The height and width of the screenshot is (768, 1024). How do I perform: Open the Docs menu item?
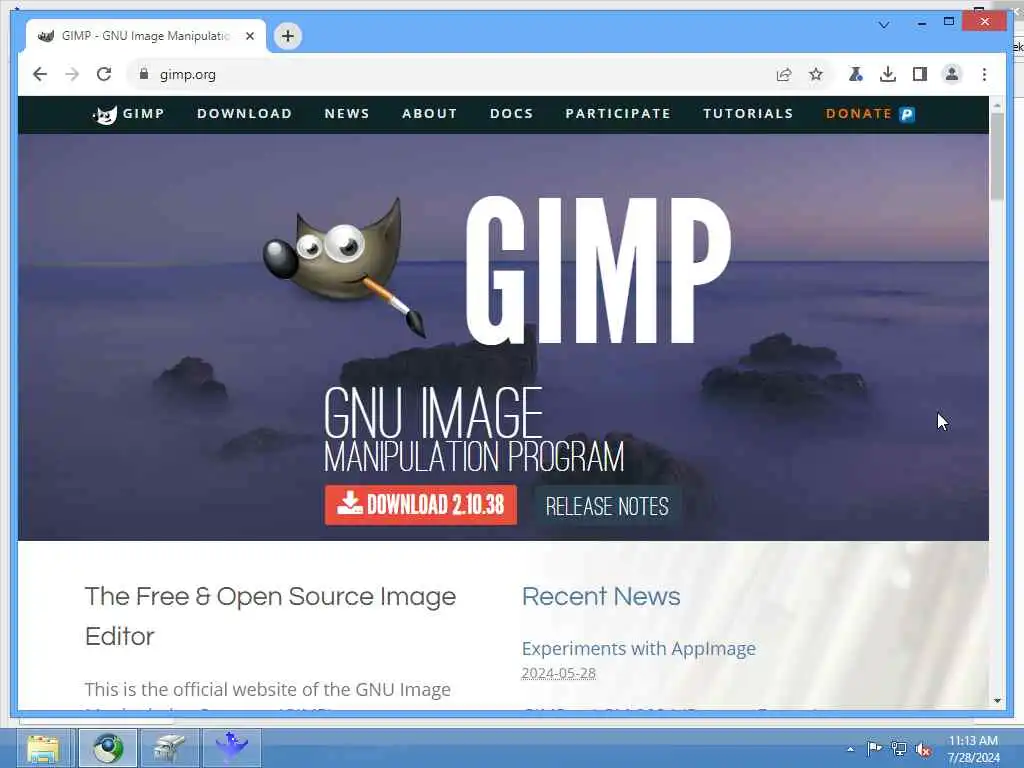click(x=511, y=114)
